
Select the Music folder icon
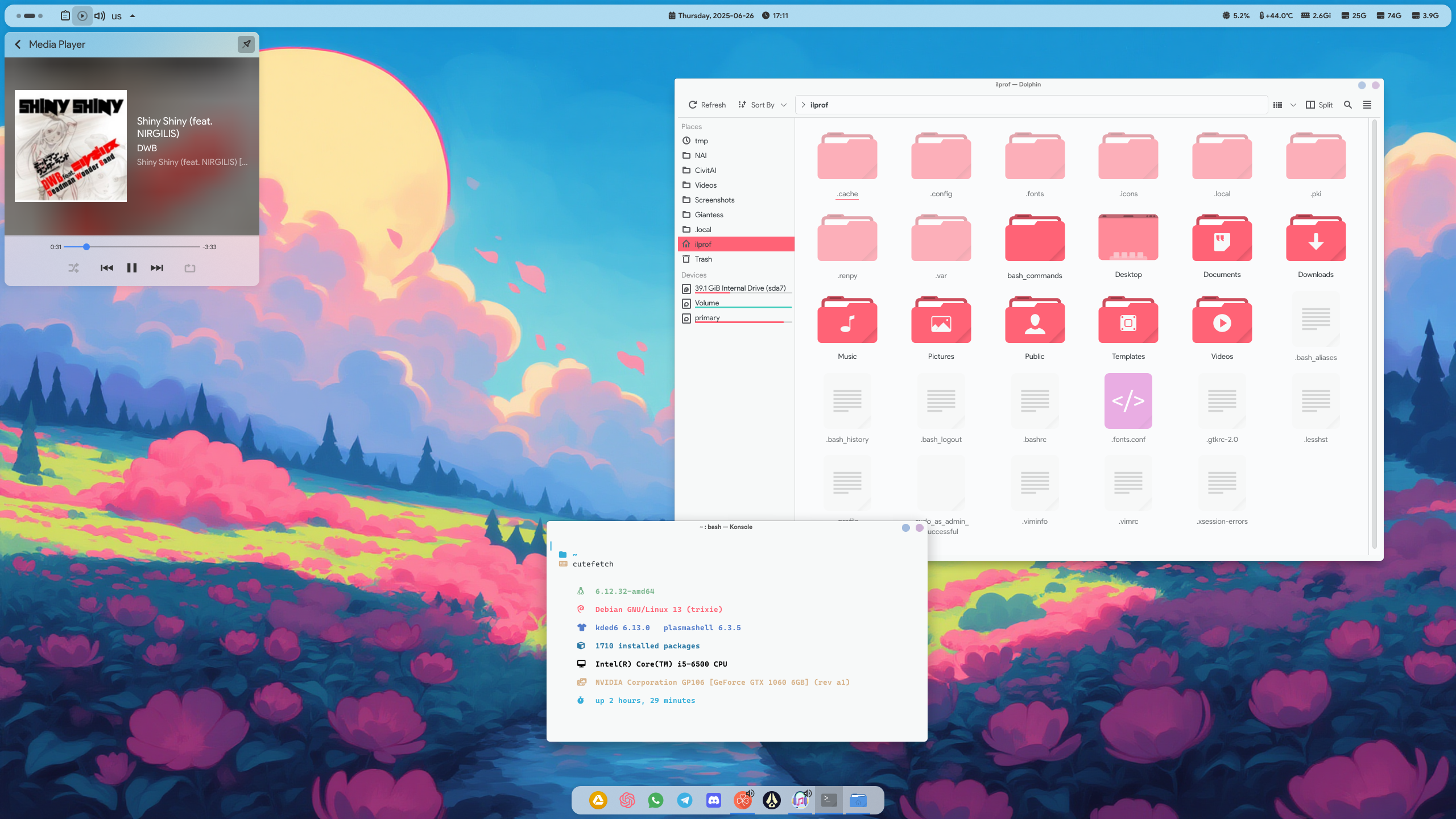tap(847, 320)
